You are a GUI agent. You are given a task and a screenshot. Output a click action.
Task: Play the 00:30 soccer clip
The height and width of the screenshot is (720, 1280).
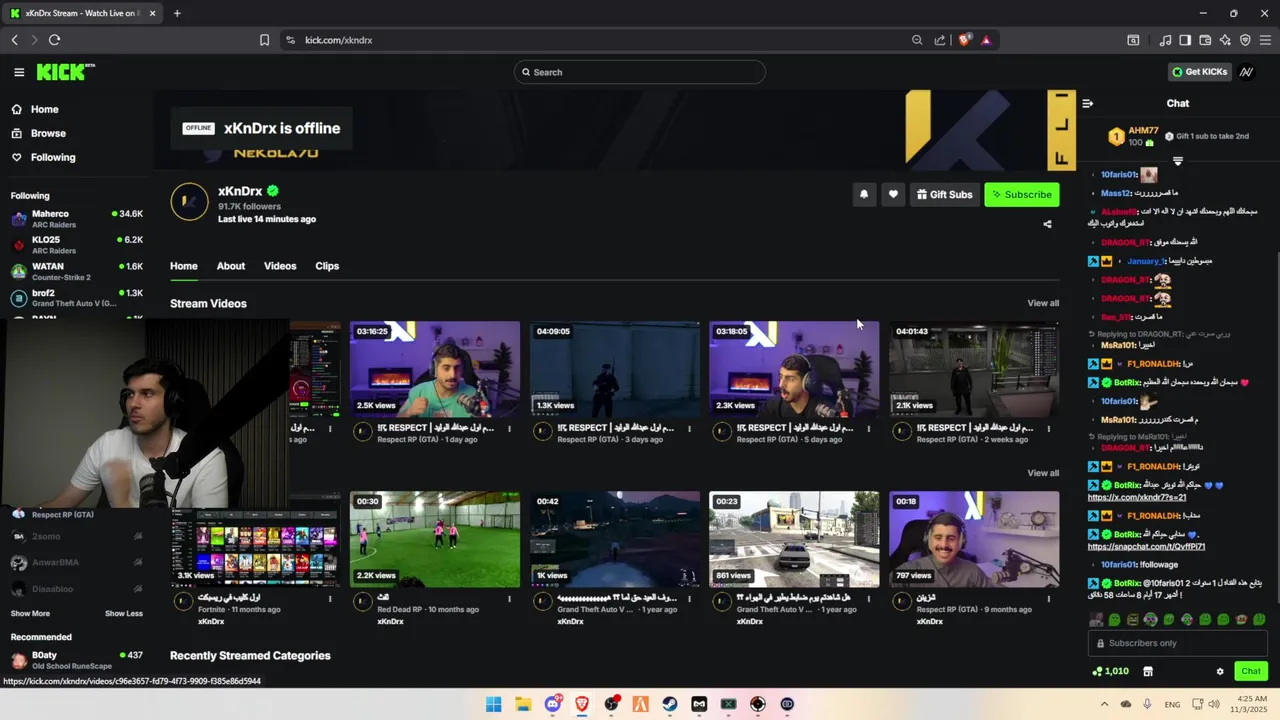(x=435, y=539)
